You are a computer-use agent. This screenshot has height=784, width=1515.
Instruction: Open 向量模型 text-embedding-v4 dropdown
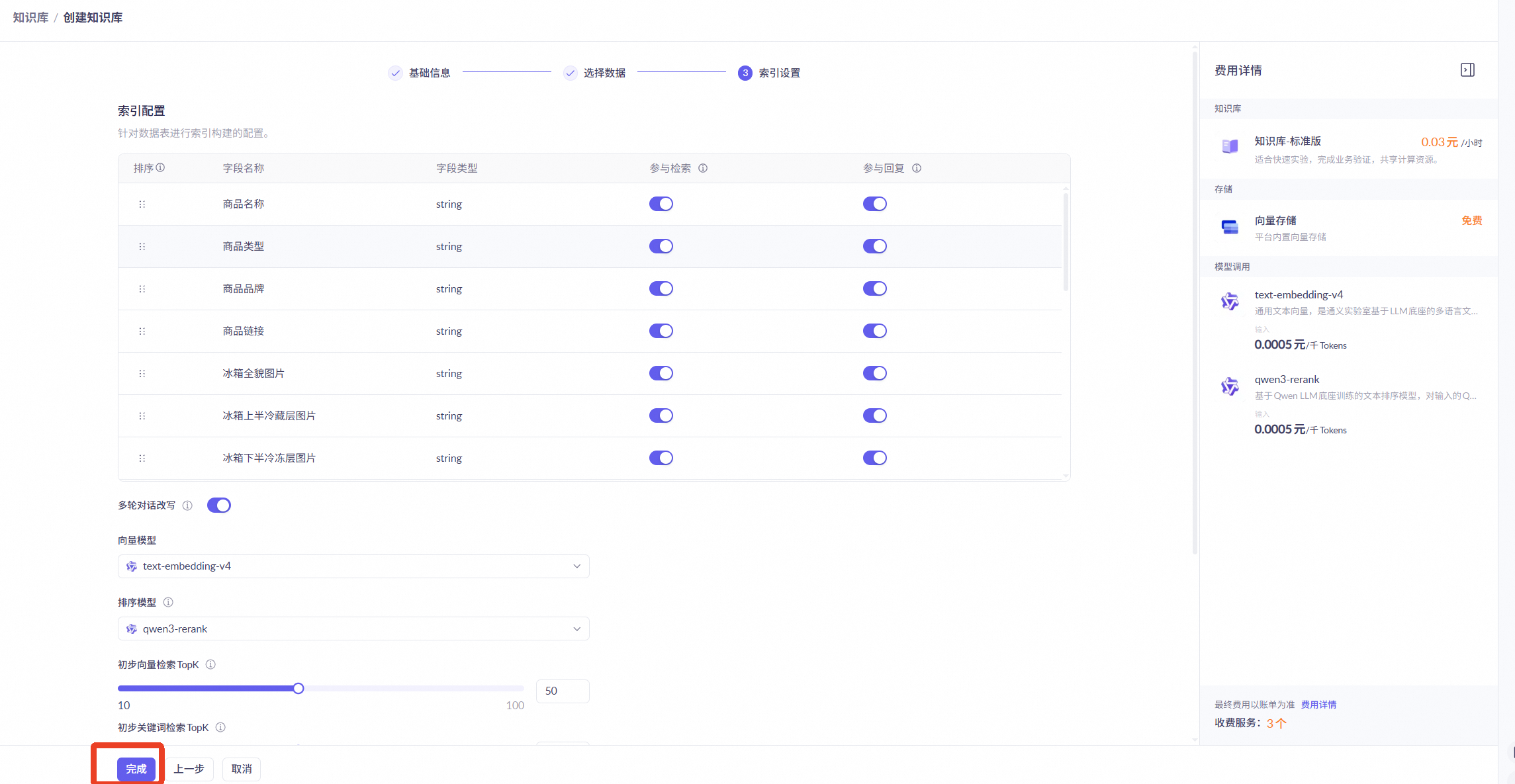(x=353, y=566)
